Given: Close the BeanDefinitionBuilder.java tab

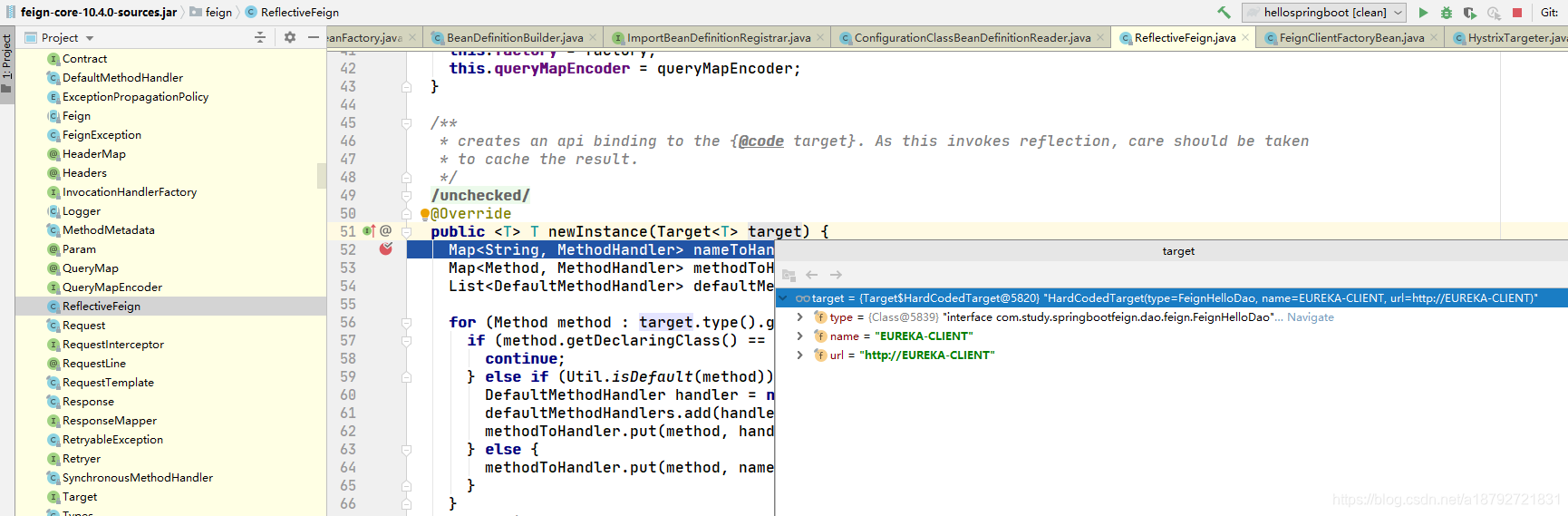Looking at the screenshot, I should point(593,37).
